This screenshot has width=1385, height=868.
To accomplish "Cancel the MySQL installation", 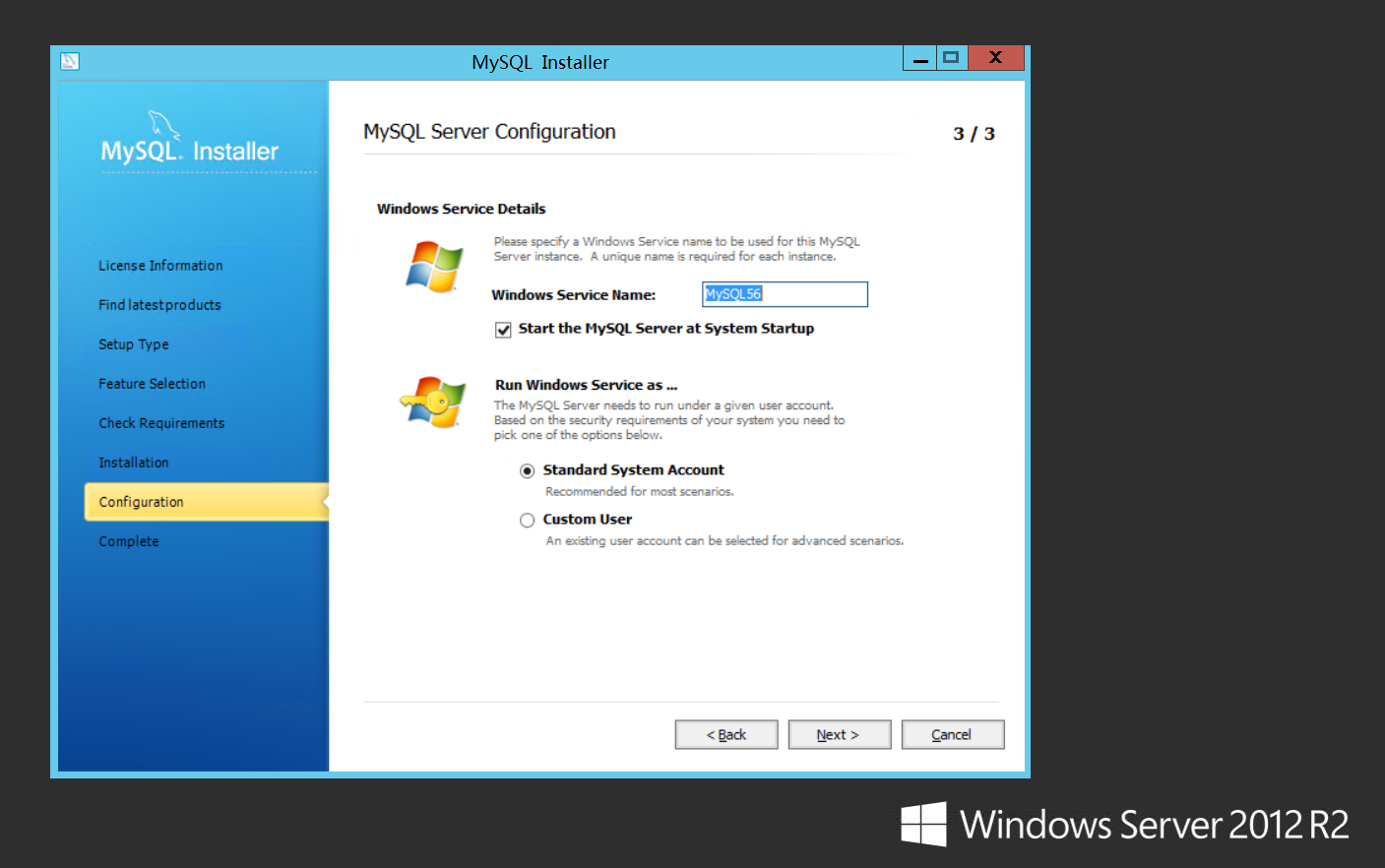I will point(953,735).
